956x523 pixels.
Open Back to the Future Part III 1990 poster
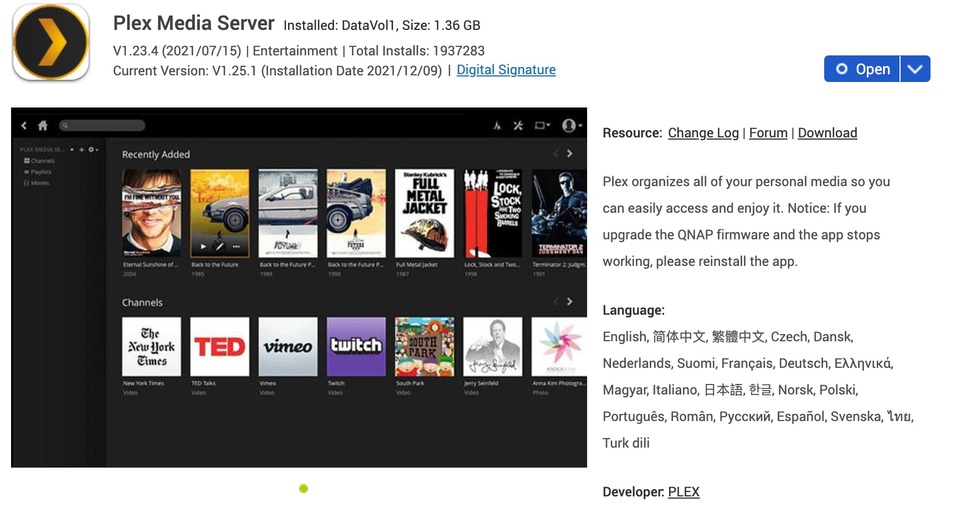click(356, 213)
